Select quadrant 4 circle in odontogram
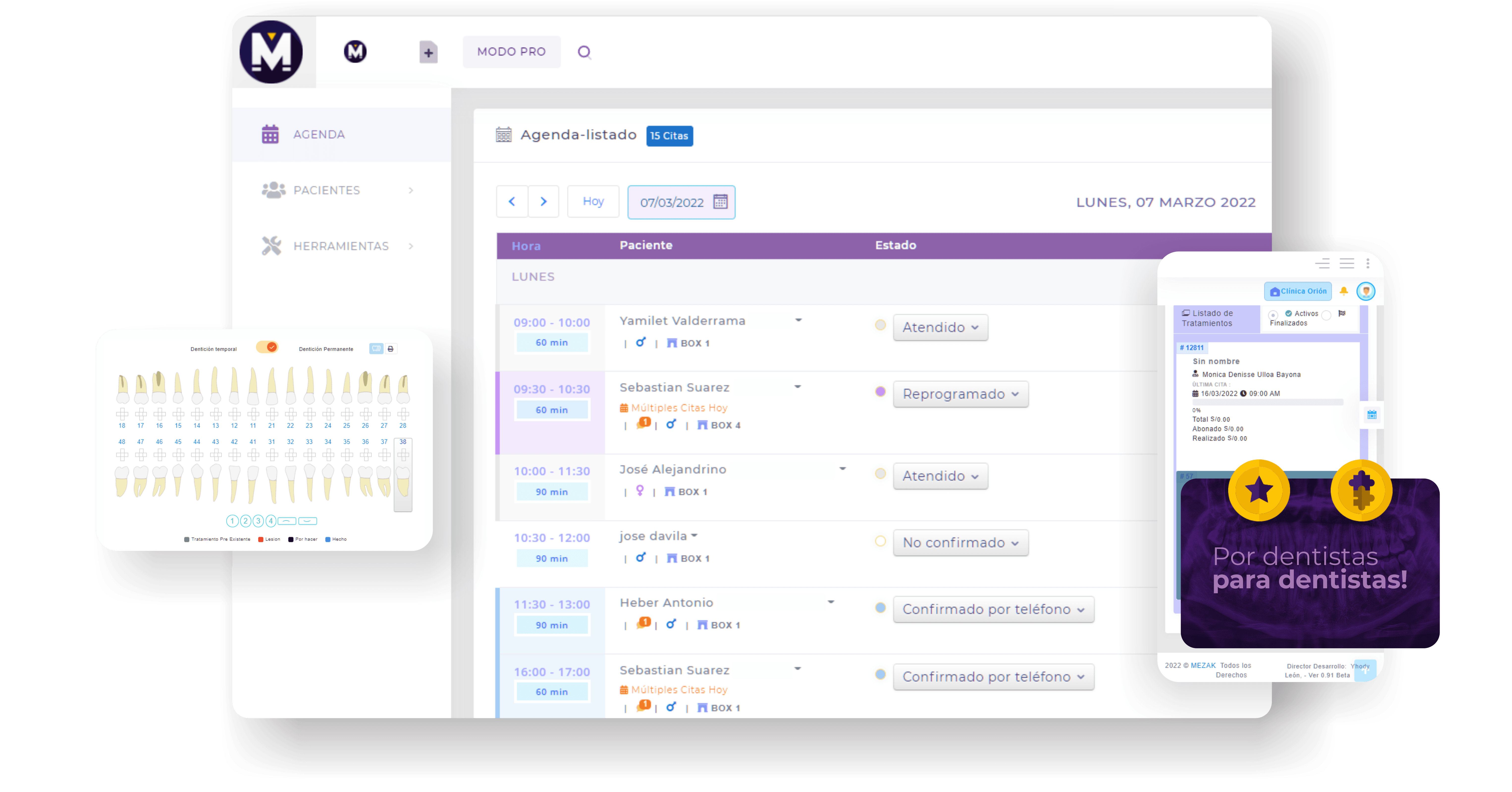1512x792 pixels. 271,521
